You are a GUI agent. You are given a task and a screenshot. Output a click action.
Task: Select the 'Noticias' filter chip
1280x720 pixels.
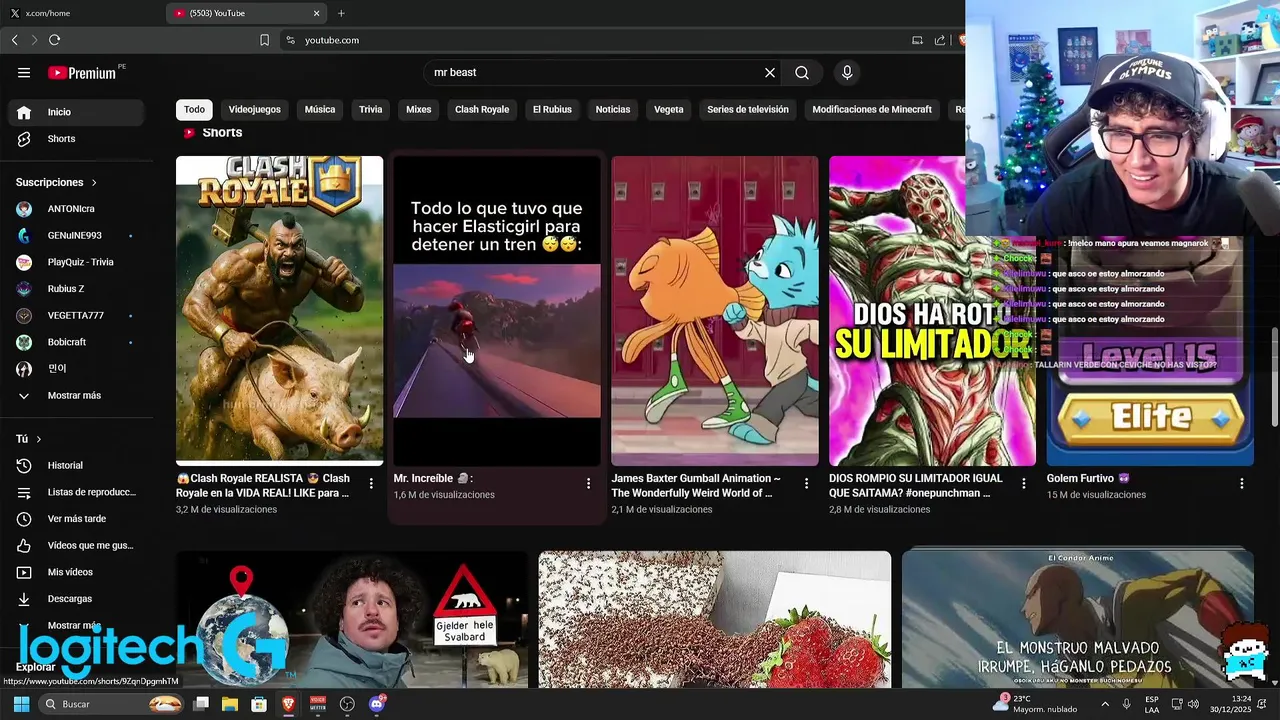coord(613,109)
